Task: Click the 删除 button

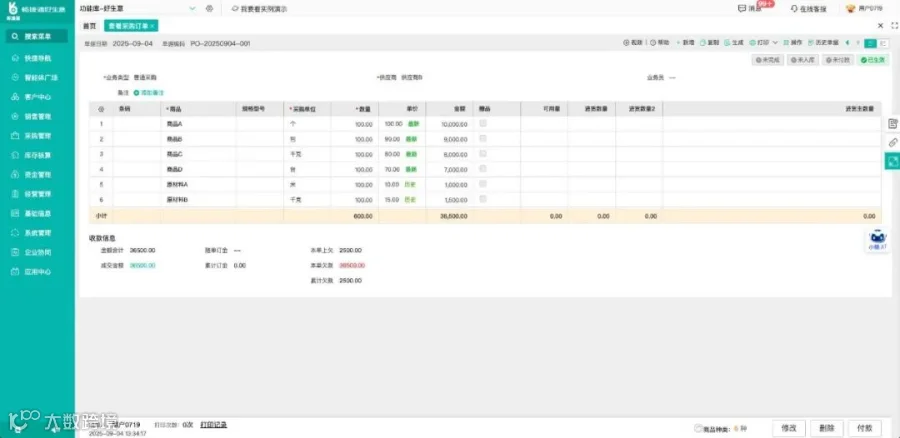Action: (827, 428)
